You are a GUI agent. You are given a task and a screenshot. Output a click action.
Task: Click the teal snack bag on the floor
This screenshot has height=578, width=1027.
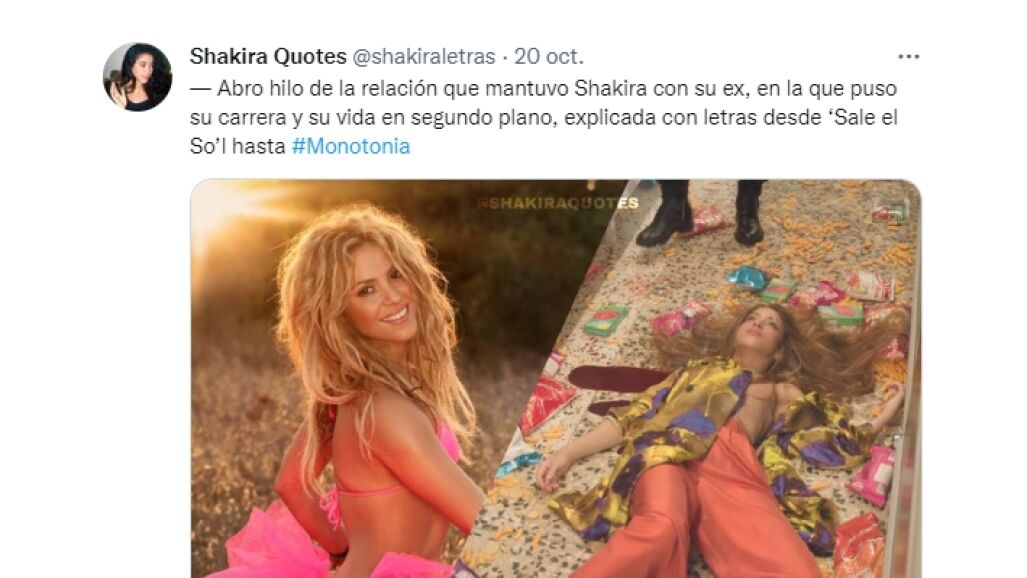[x=747, y=278]
